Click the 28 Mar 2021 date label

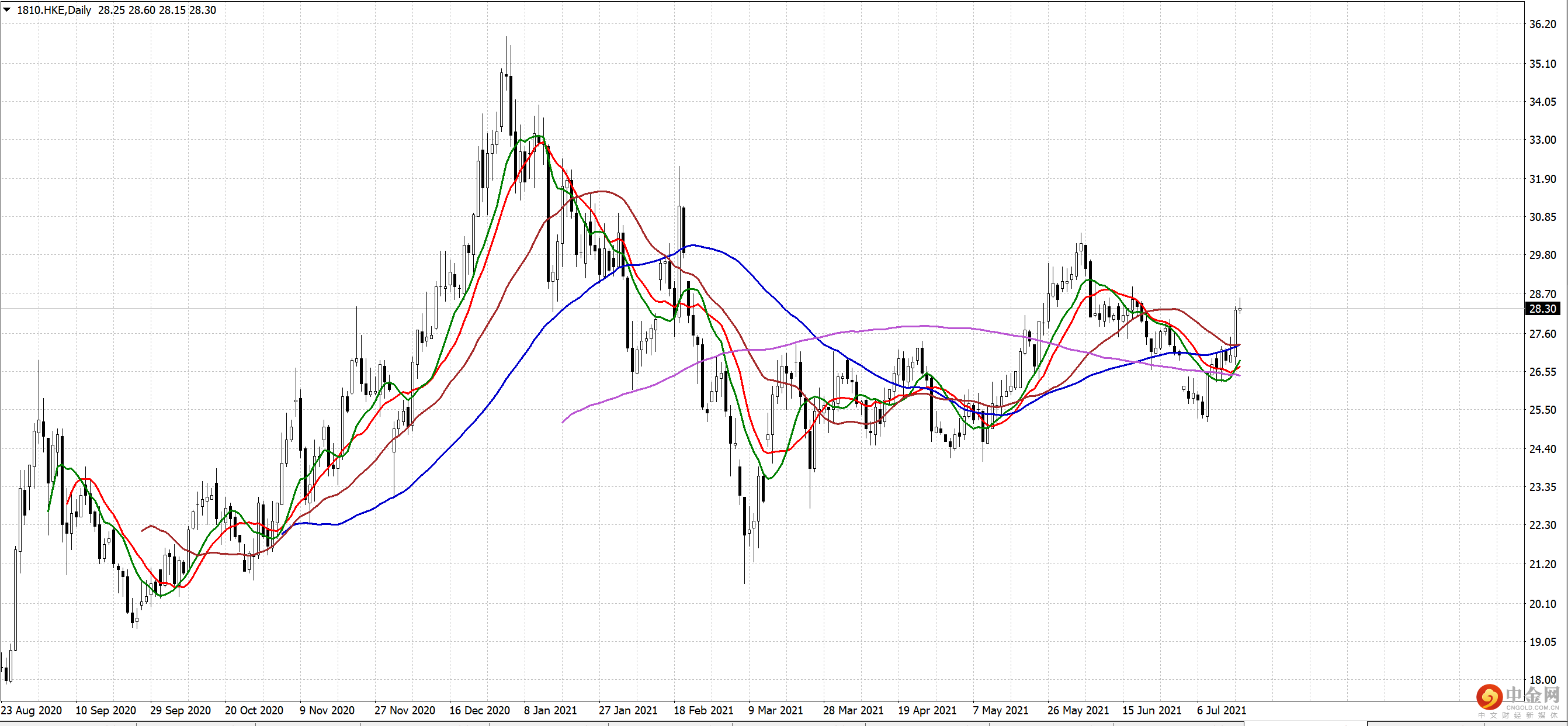(x=853, y=710)
